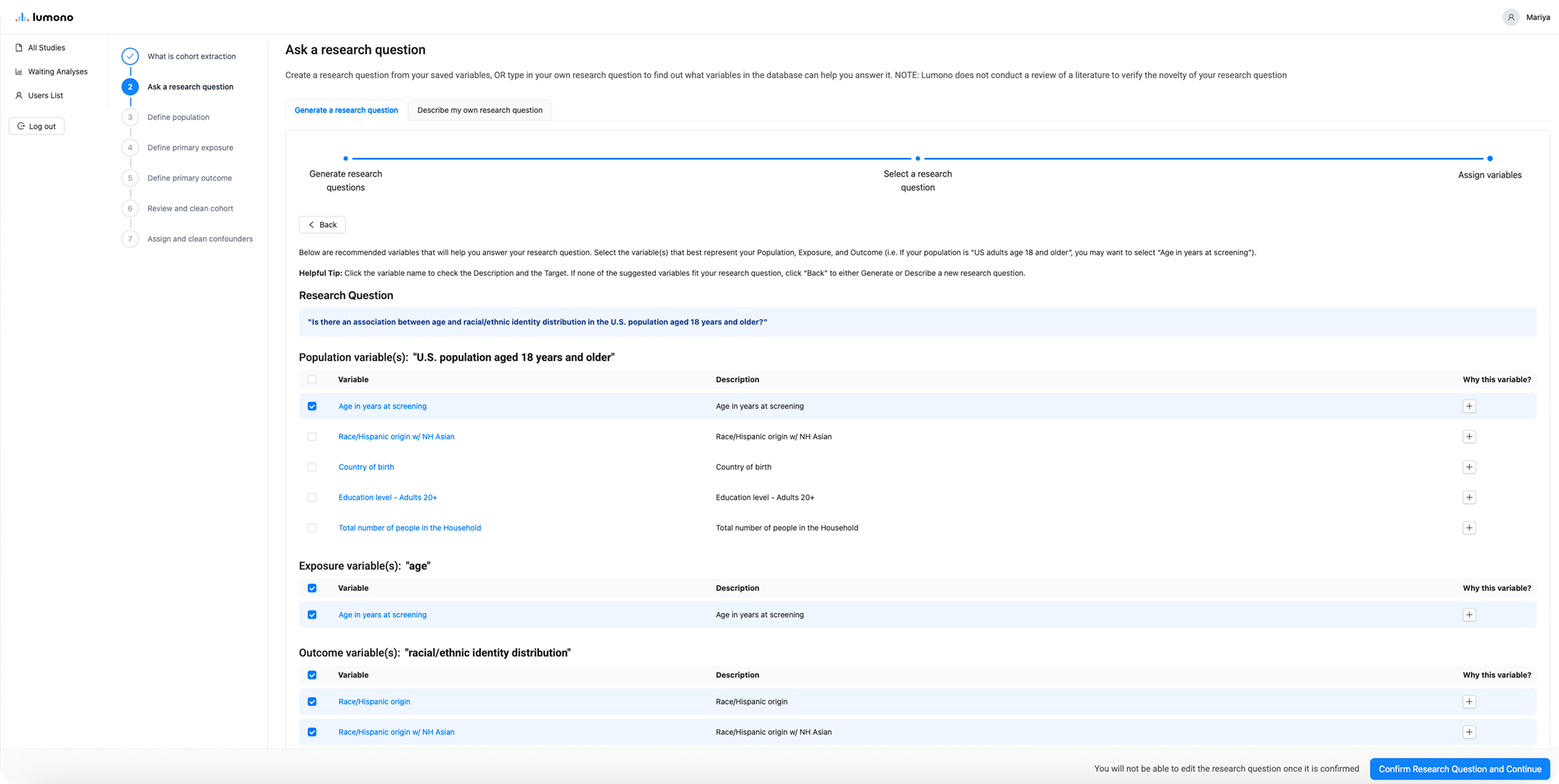Image resolution: width=1559 pixels, height=784 pixels.
Task: Switch to Describe my own research question tab
Action: 479,110
